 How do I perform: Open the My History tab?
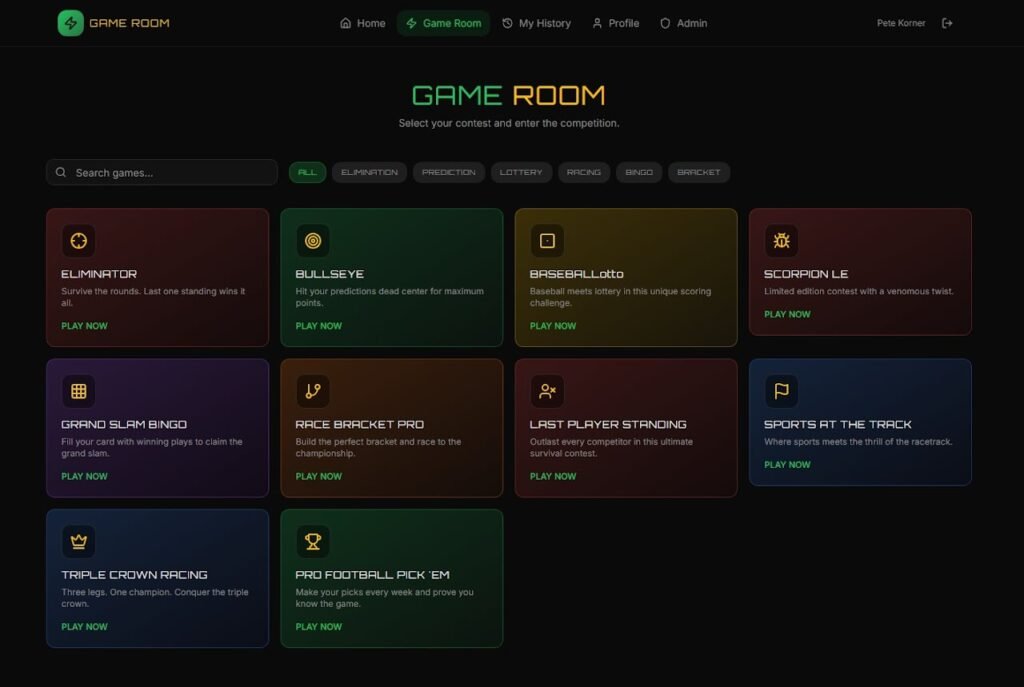click(x=536, y=23)
